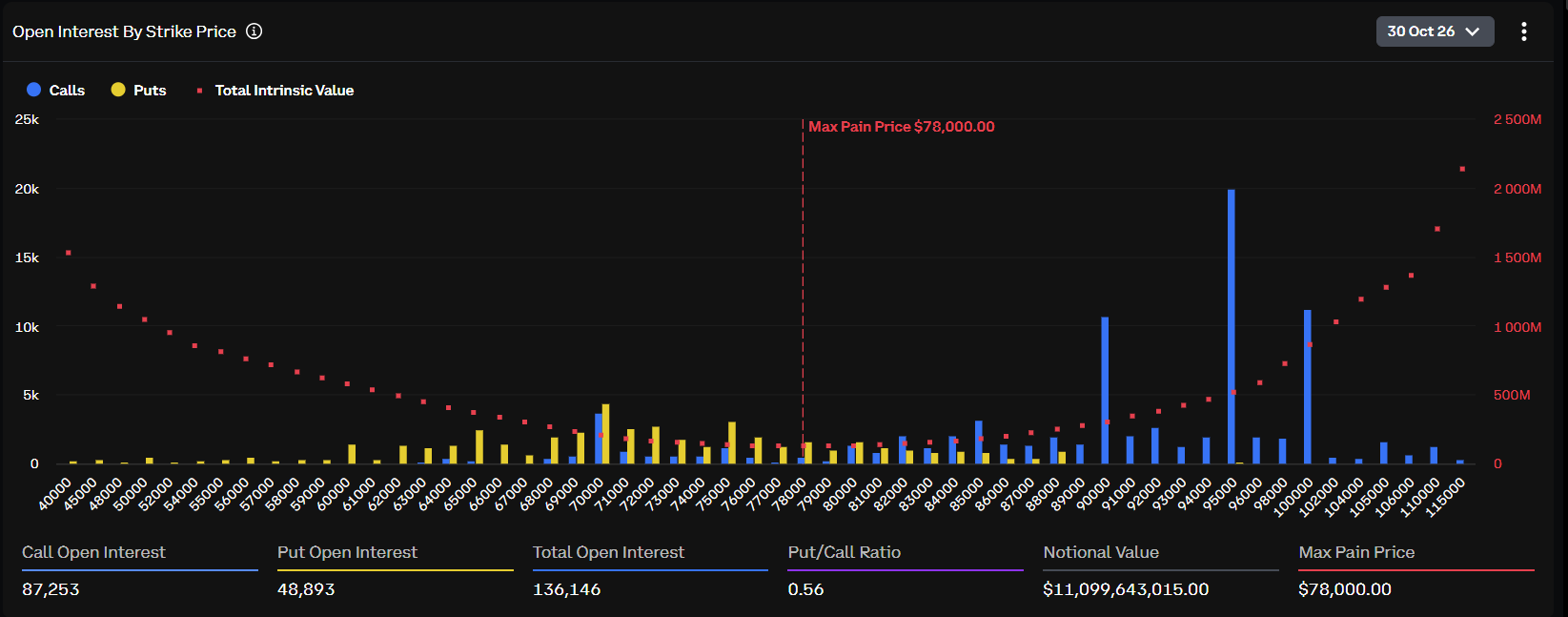Click the info icon beside the chart title
This screenshot has height=617, width=1568.
tap(255, 31)
